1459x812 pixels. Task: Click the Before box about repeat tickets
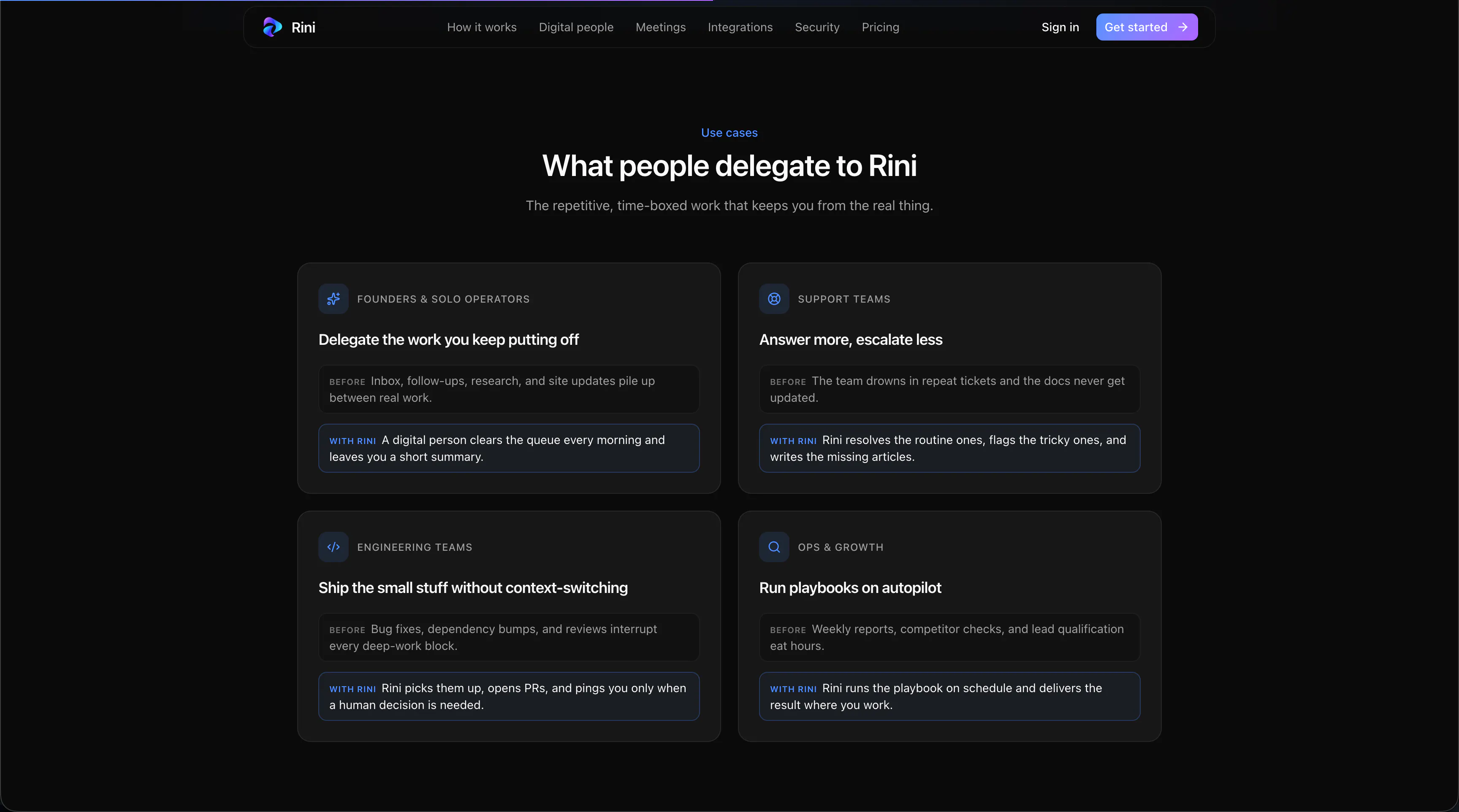pyautogui.click(x=949, y=389)
